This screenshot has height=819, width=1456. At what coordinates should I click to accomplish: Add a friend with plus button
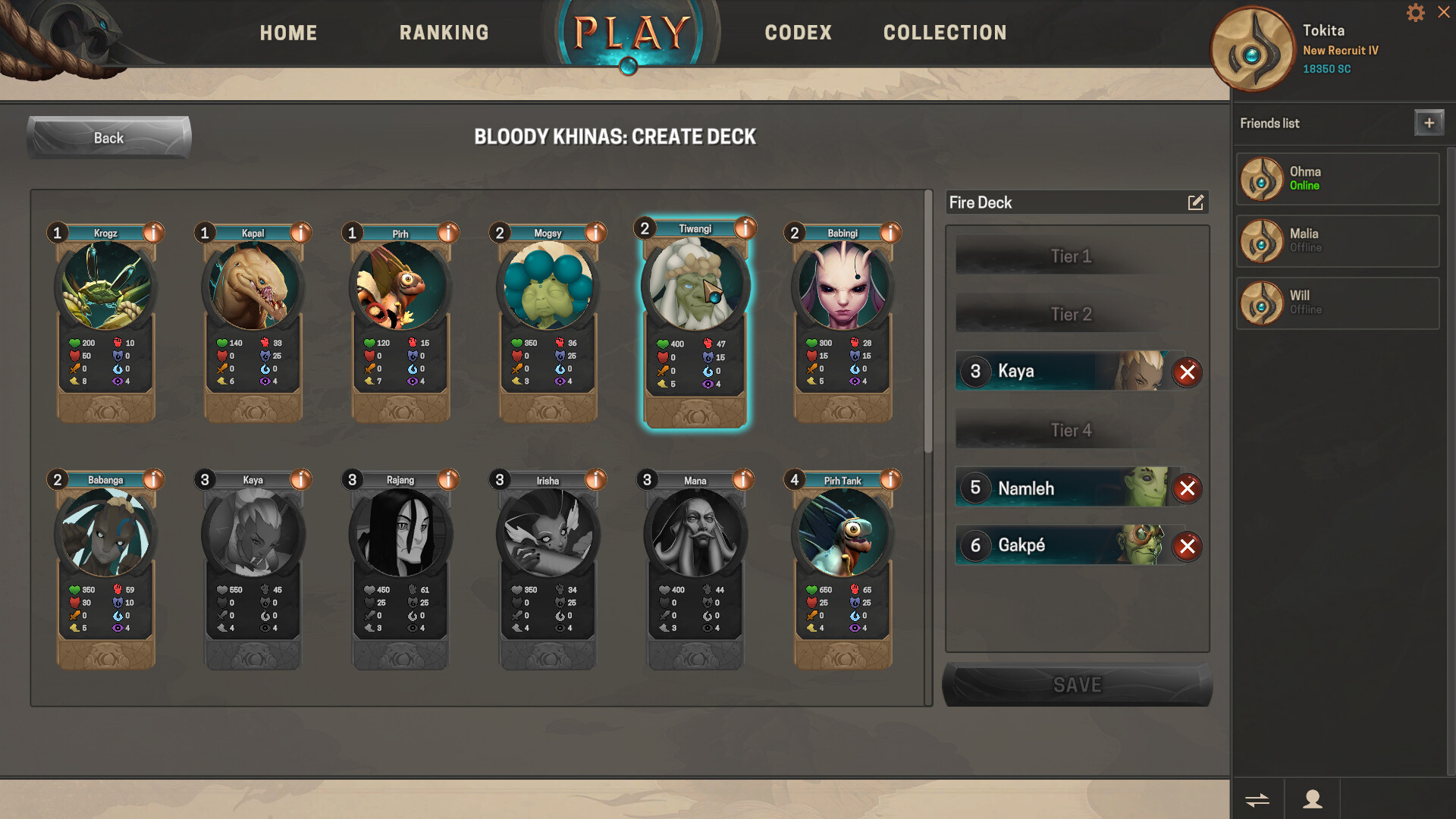tap(1429, 123)
